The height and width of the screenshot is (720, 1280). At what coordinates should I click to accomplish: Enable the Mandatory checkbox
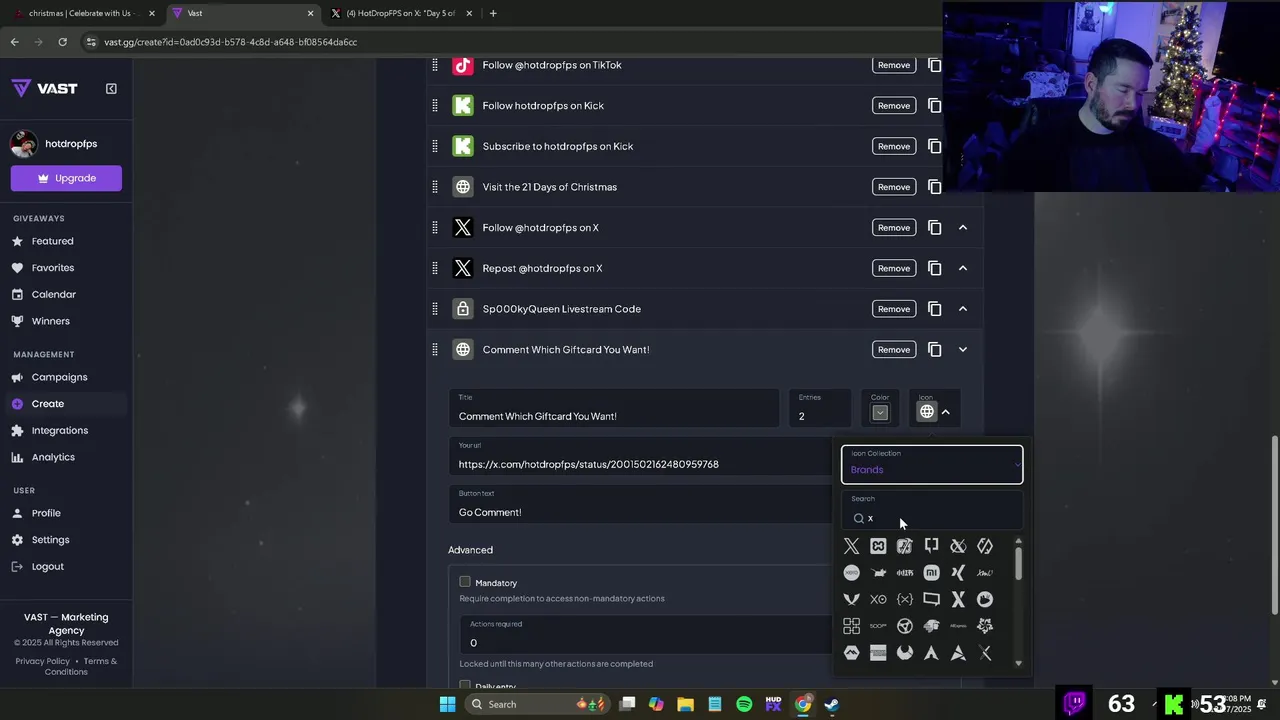tap(465, 581)
